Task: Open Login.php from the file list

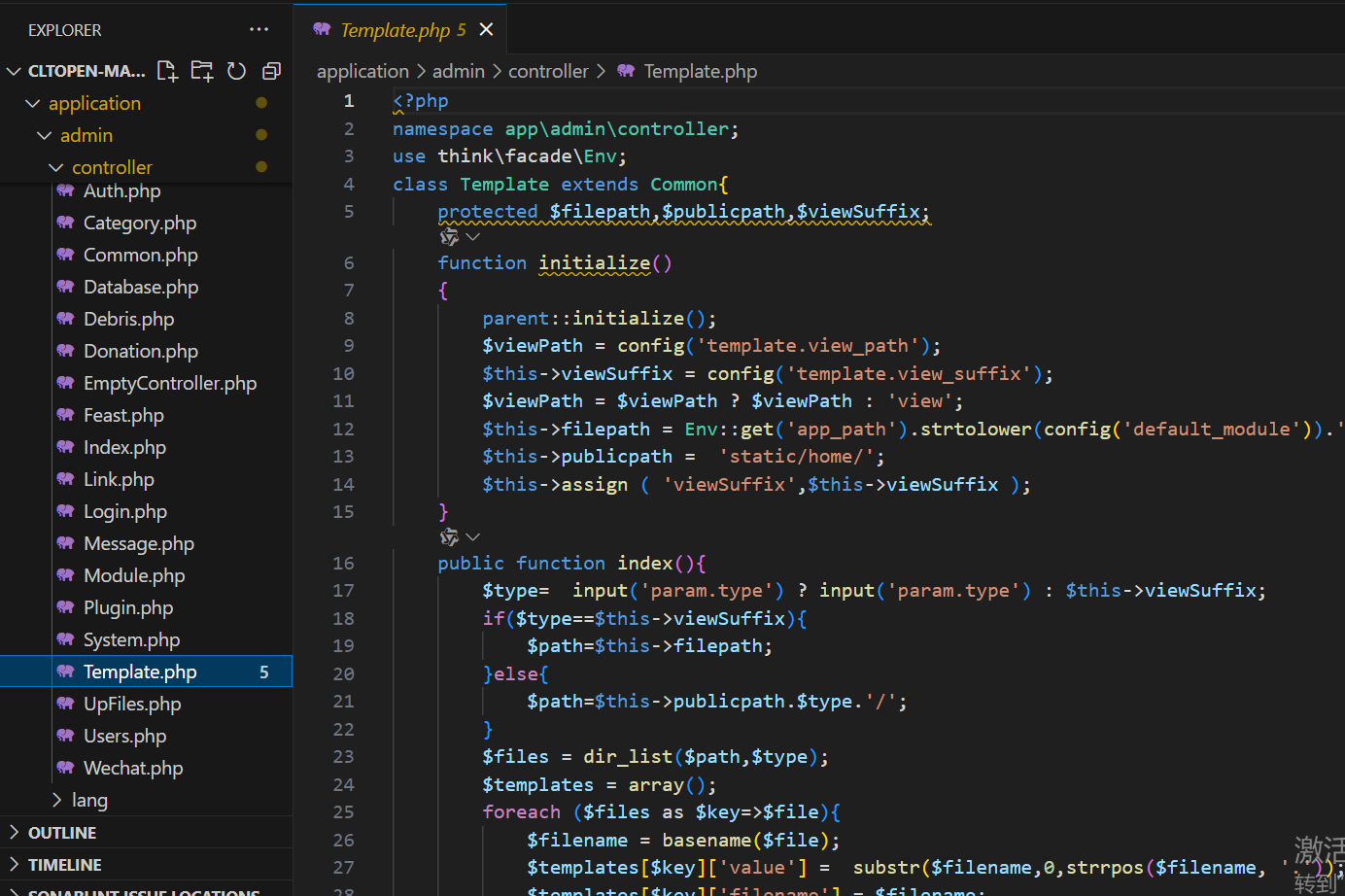Action: (124, 511)
